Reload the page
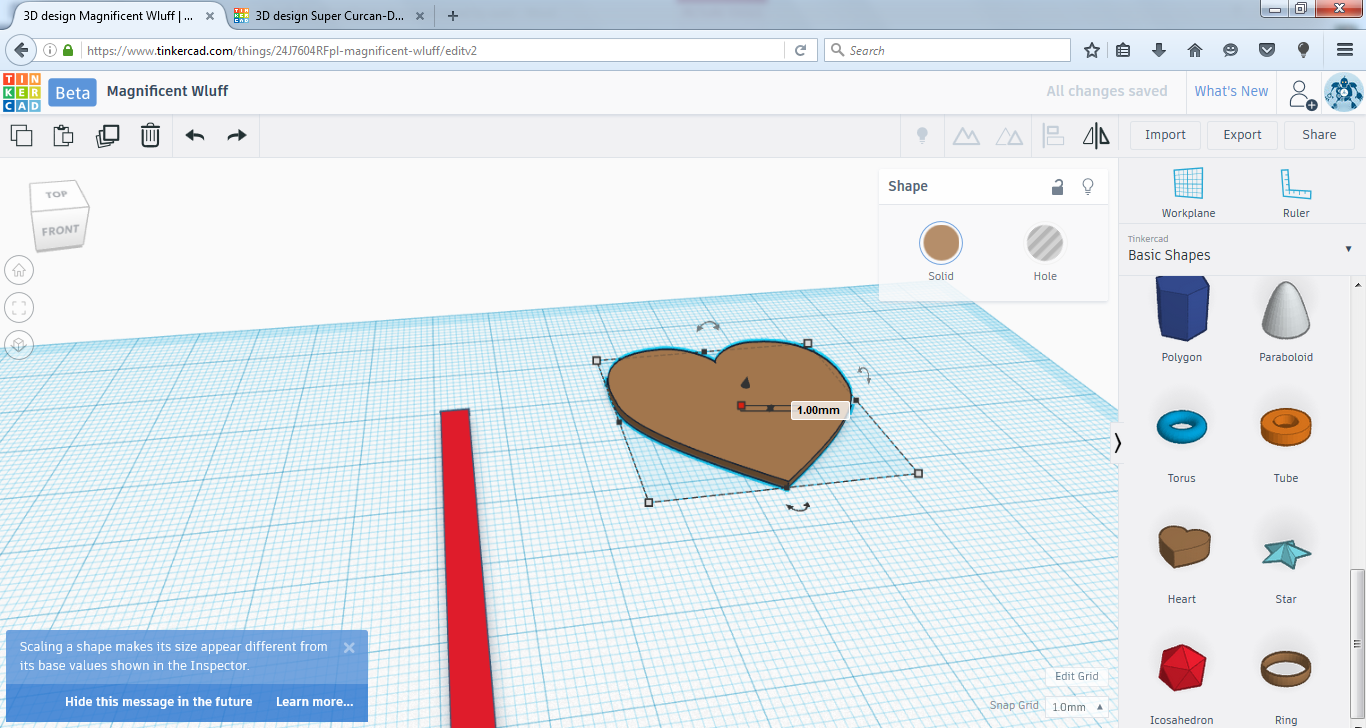Image resolution: width=1366 pixels, height=728 pixels. click(800, 50)
